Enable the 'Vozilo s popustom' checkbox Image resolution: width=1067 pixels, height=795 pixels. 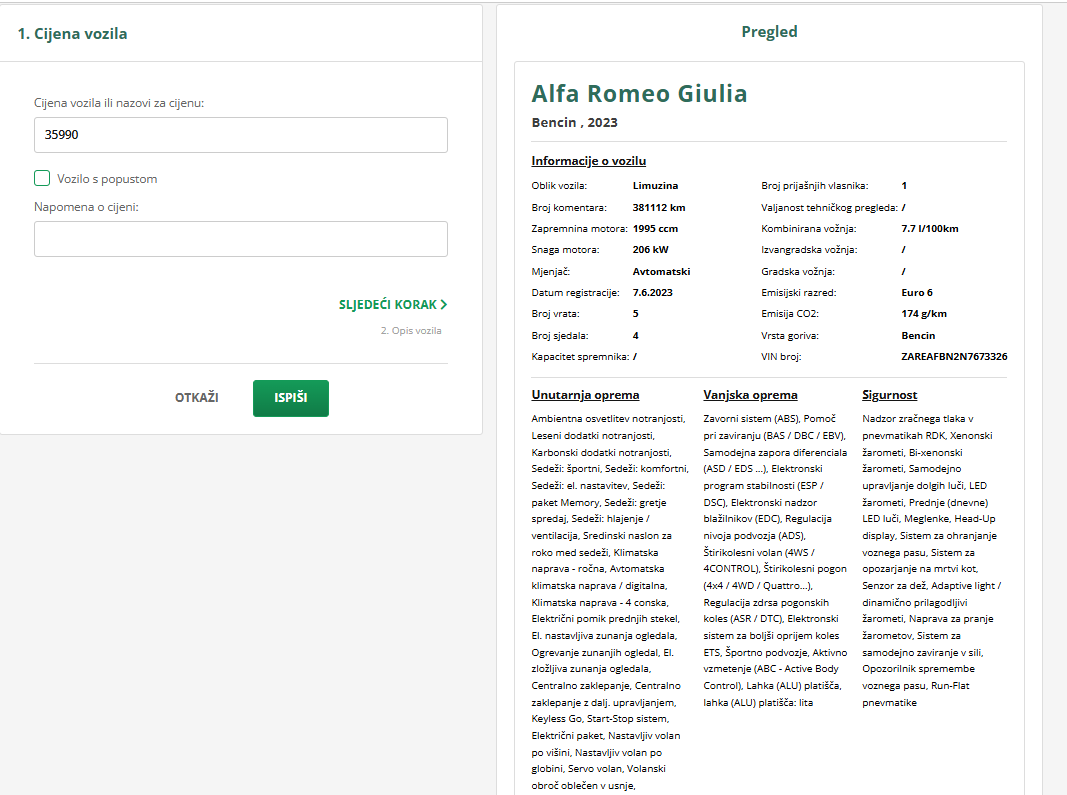(42, 178)
